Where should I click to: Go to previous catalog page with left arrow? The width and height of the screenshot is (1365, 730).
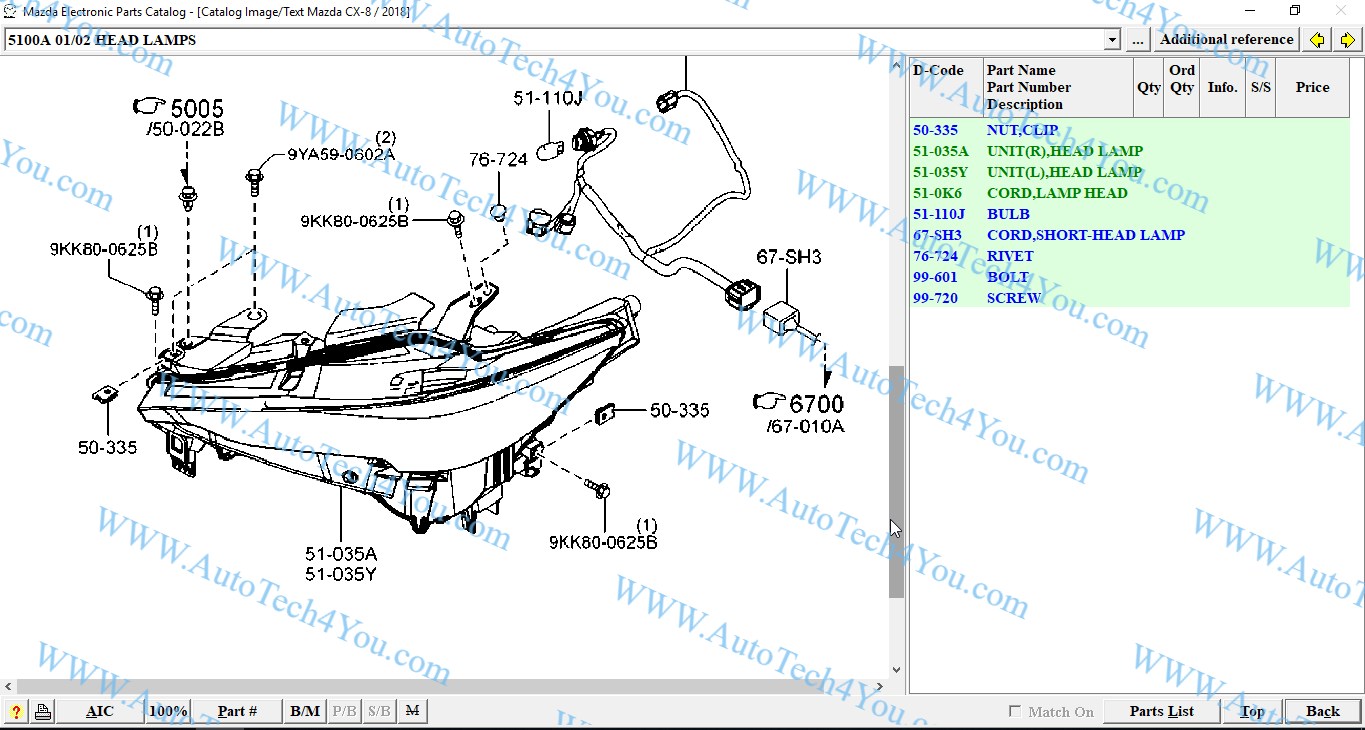coord(1317,40)
